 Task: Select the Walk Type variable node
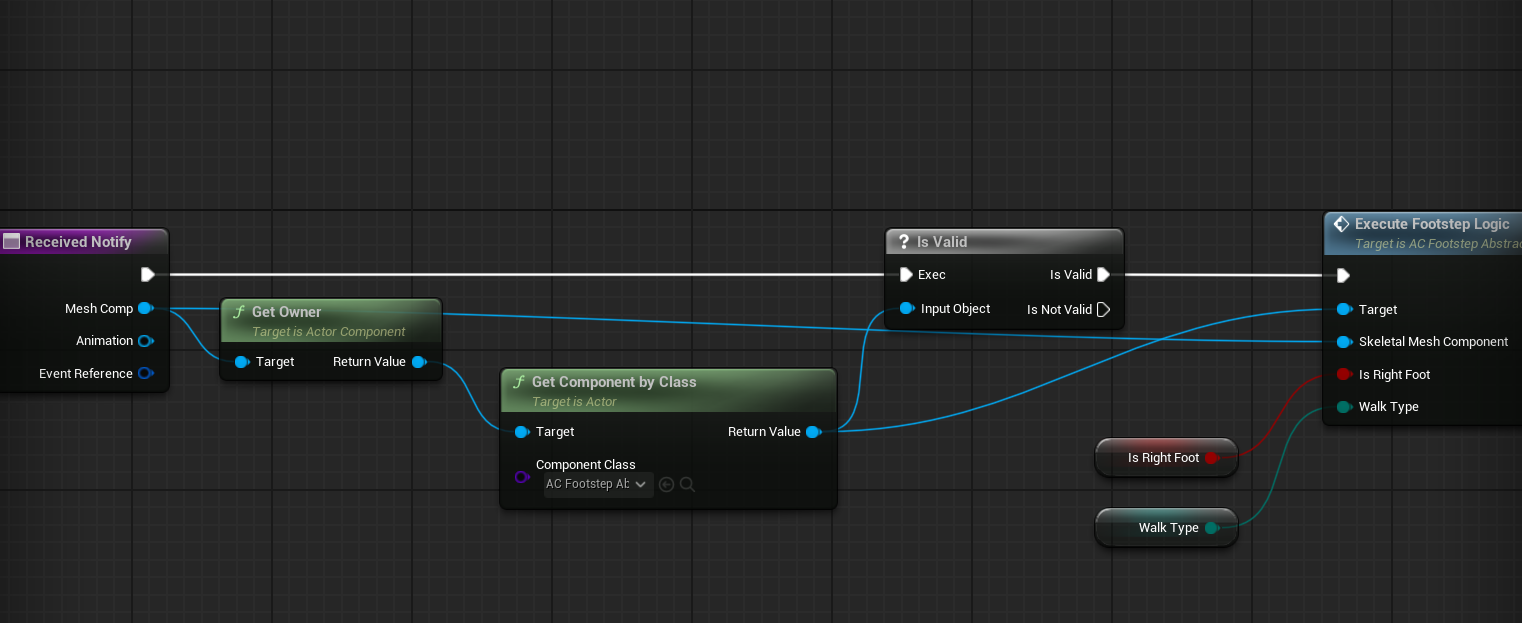tap(1167, 528)
